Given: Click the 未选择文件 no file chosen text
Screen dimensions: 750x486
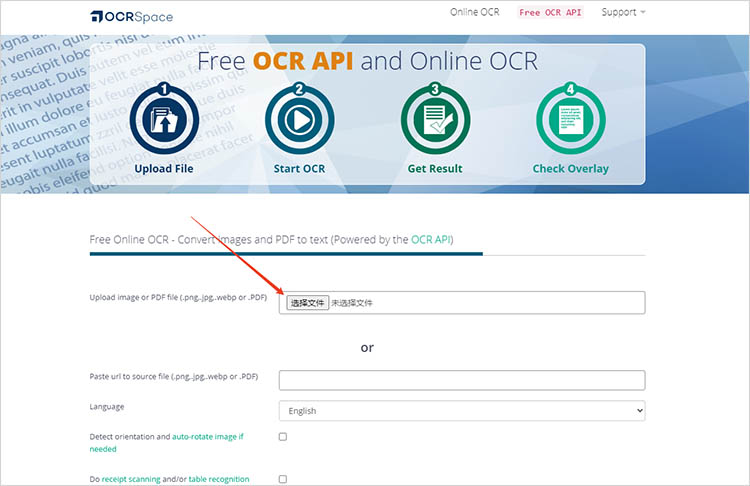Looking at the screenshot, I should pyautogui.click(x=352, y=303).
